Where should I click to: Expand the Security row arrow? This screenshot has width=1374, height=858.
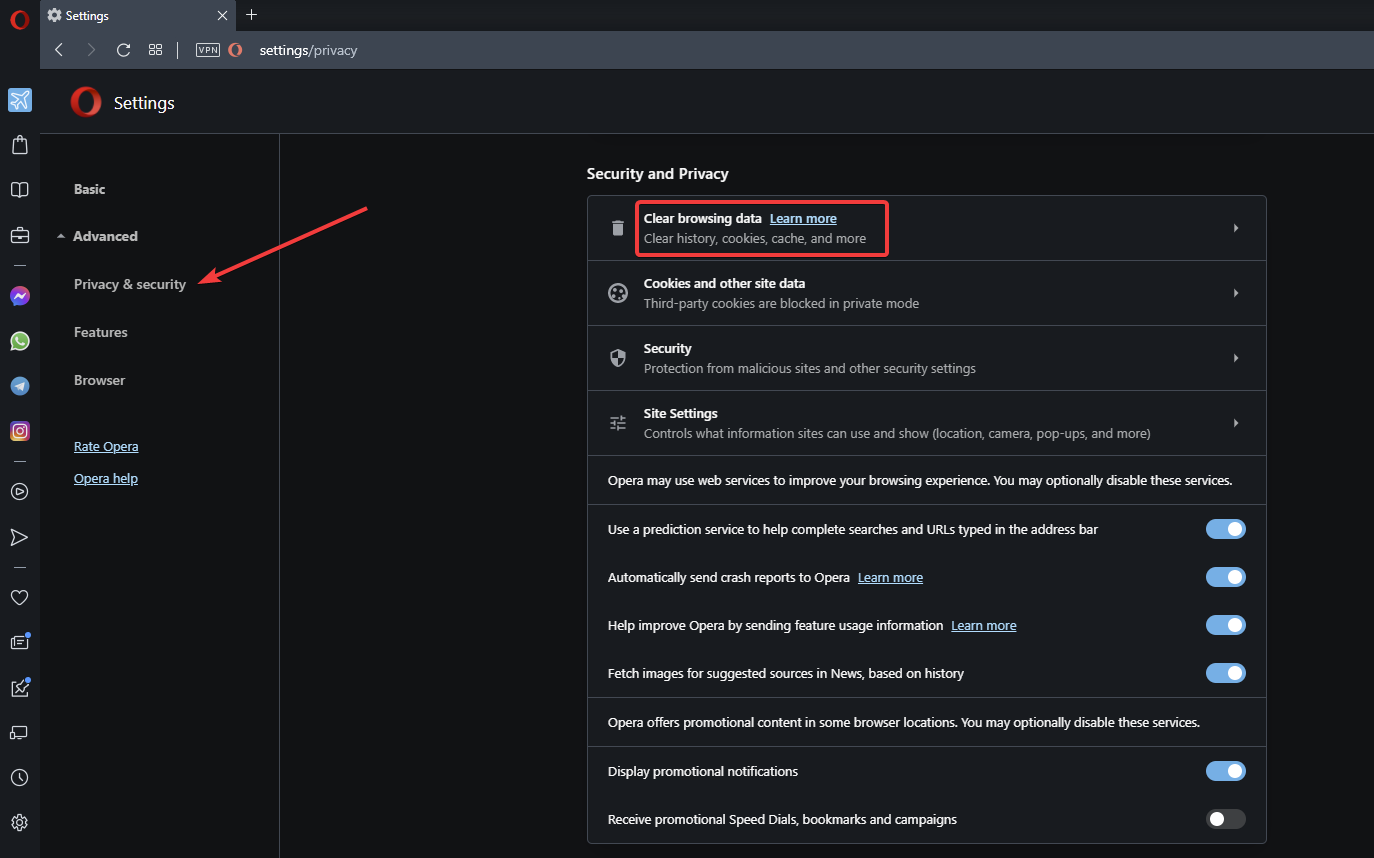coord(1236,358)
